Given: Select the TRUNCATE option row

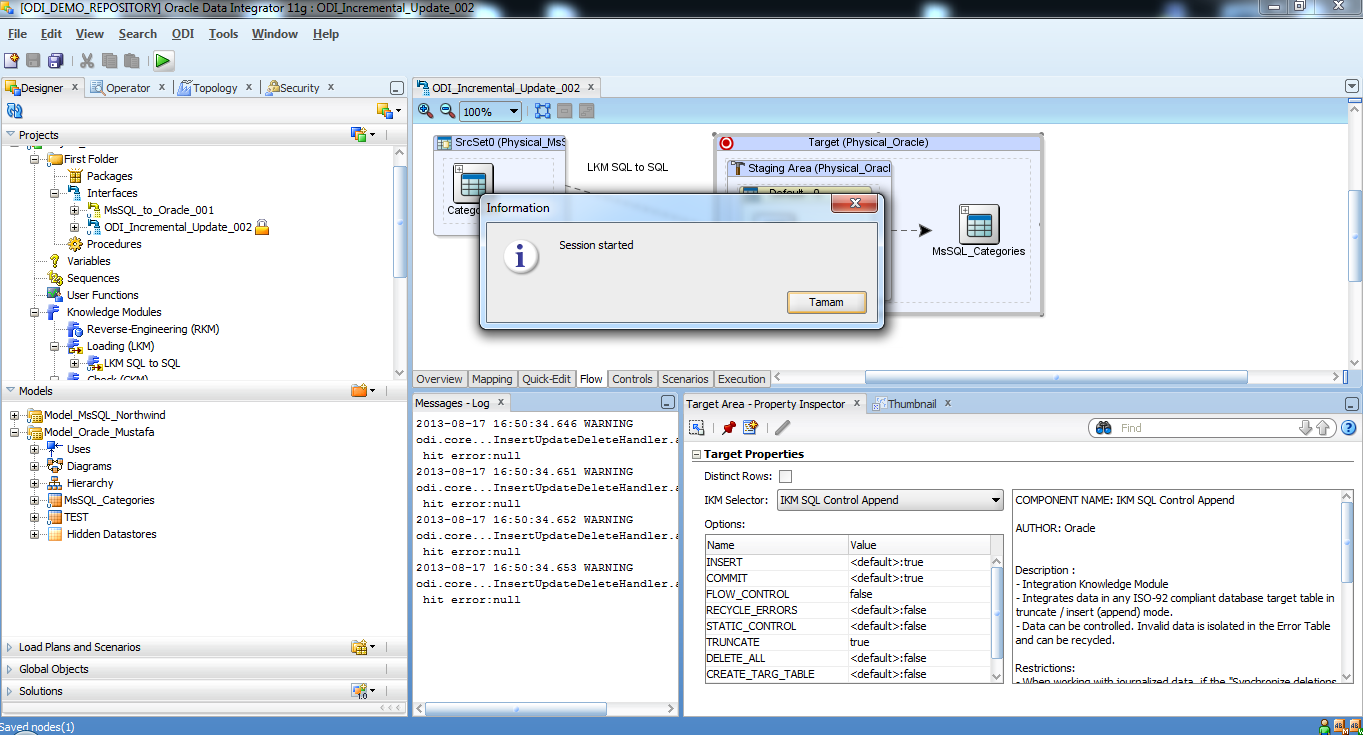Looking at the screenshot, I should click(x=848, y=642).
